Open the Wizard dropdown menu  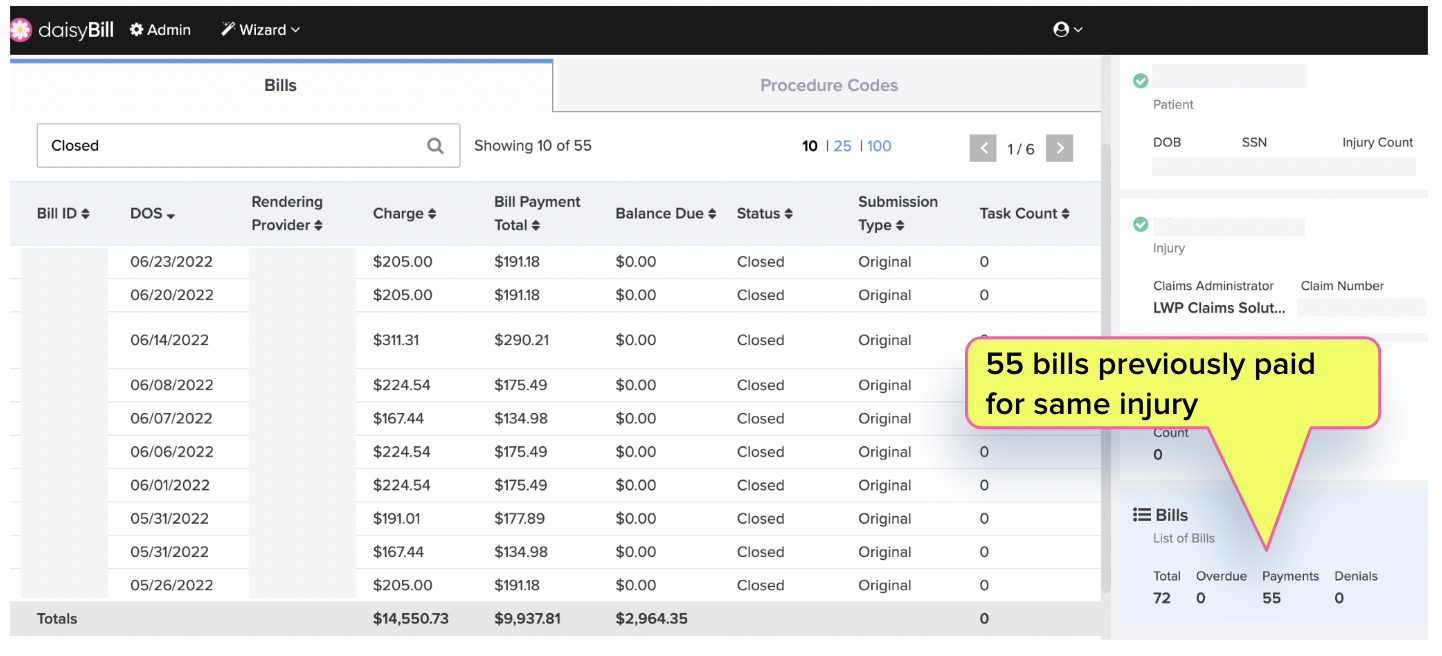pyautogui.click(x=260, y=30)
